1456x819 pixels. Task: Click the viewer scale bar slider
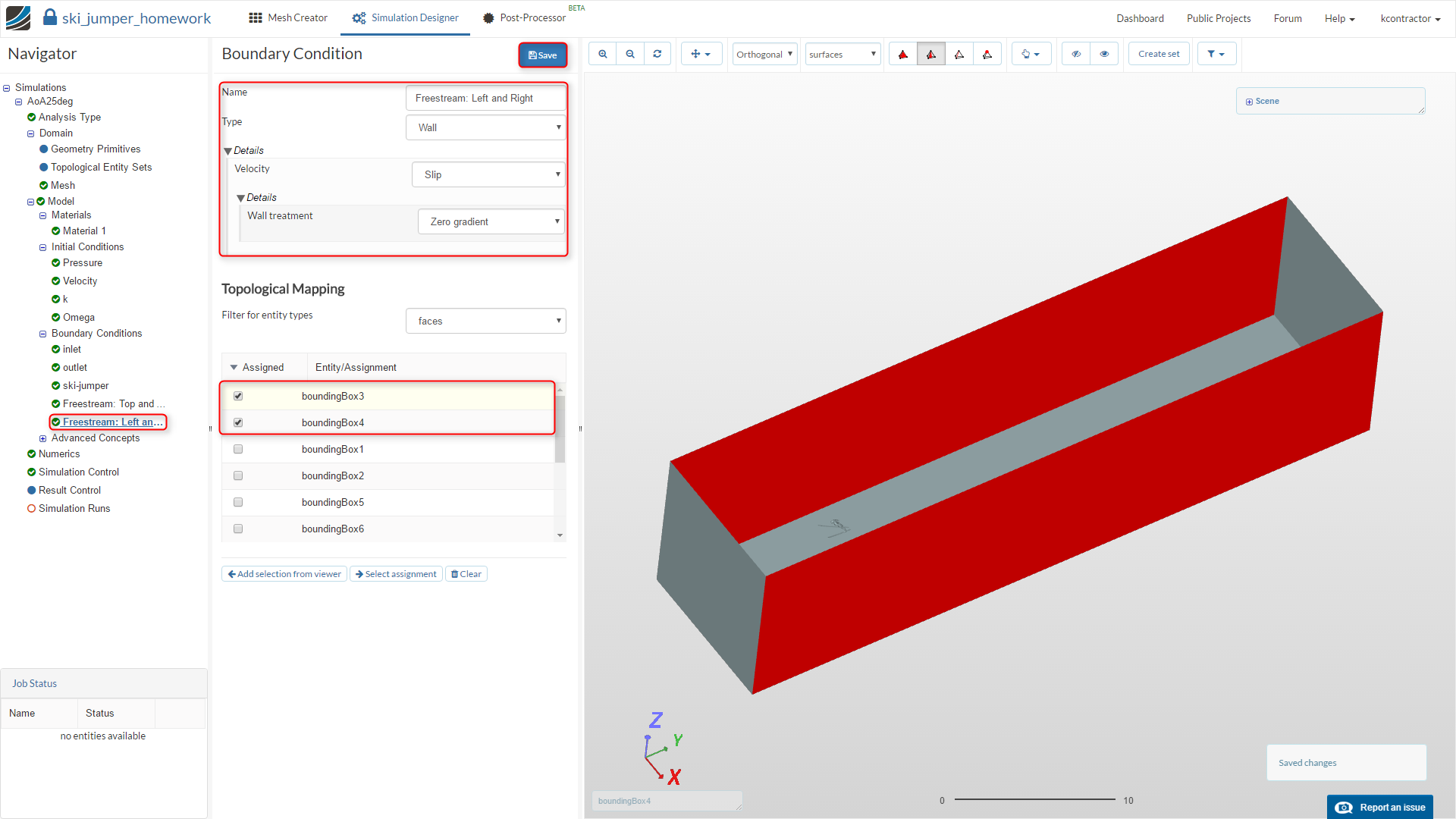pos(1034,799)
